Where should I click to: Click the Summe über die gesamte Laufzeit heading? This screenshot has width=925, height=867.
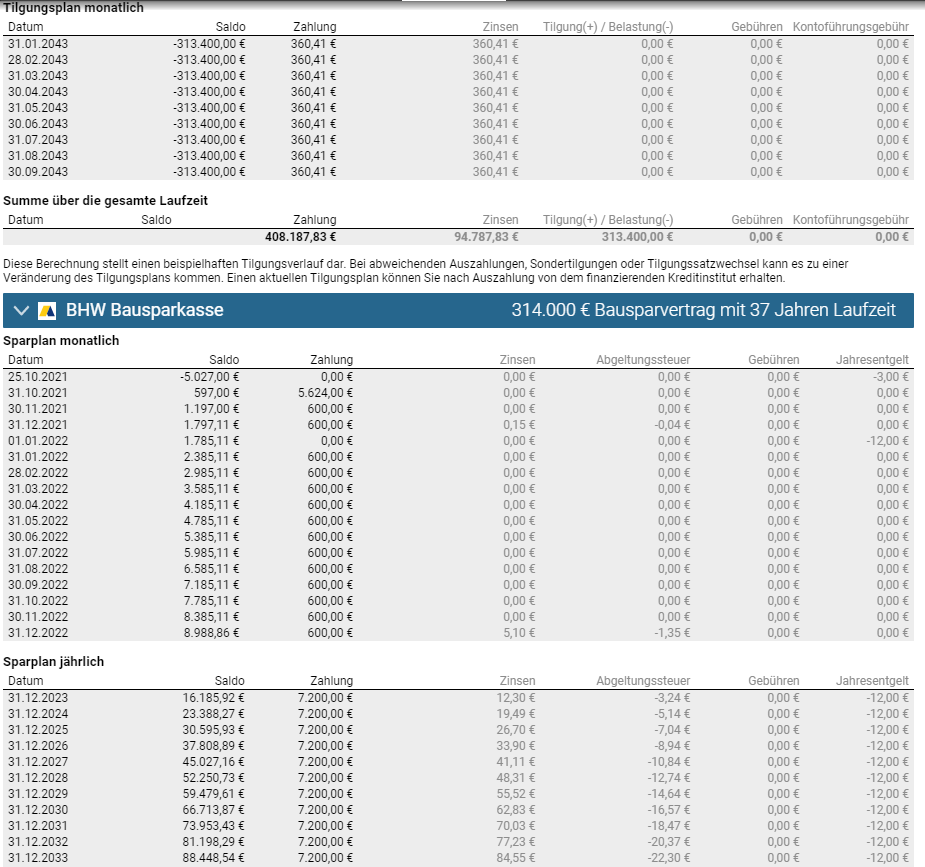tap(105, 201)
